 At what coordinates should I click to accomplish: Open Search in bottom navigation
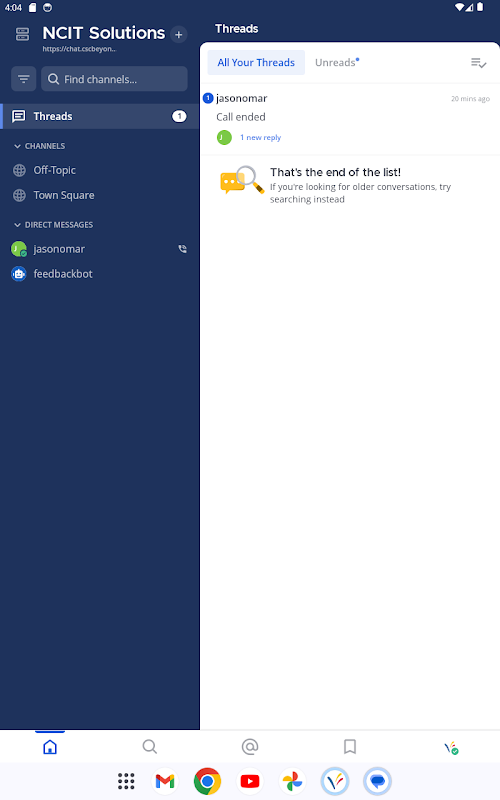point(149,747)
